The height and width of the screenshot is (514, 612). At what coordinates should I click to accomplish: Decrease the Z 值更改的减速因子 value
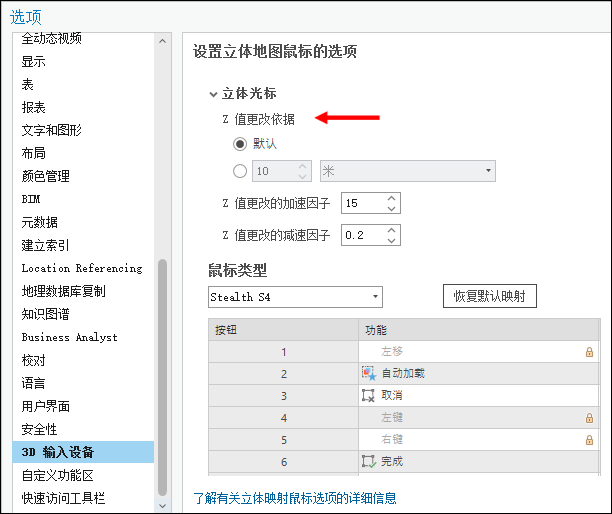[x=392, y=241]
